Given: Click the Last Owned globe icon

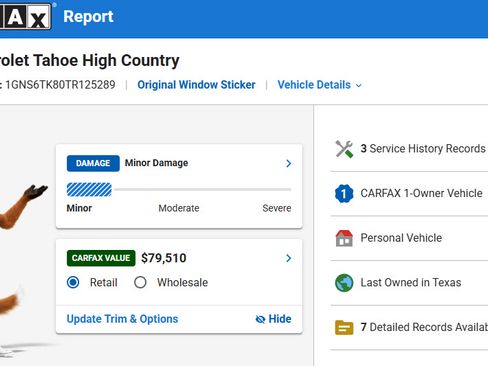Looking at the screenshot, I should click(x=344, y=283).
